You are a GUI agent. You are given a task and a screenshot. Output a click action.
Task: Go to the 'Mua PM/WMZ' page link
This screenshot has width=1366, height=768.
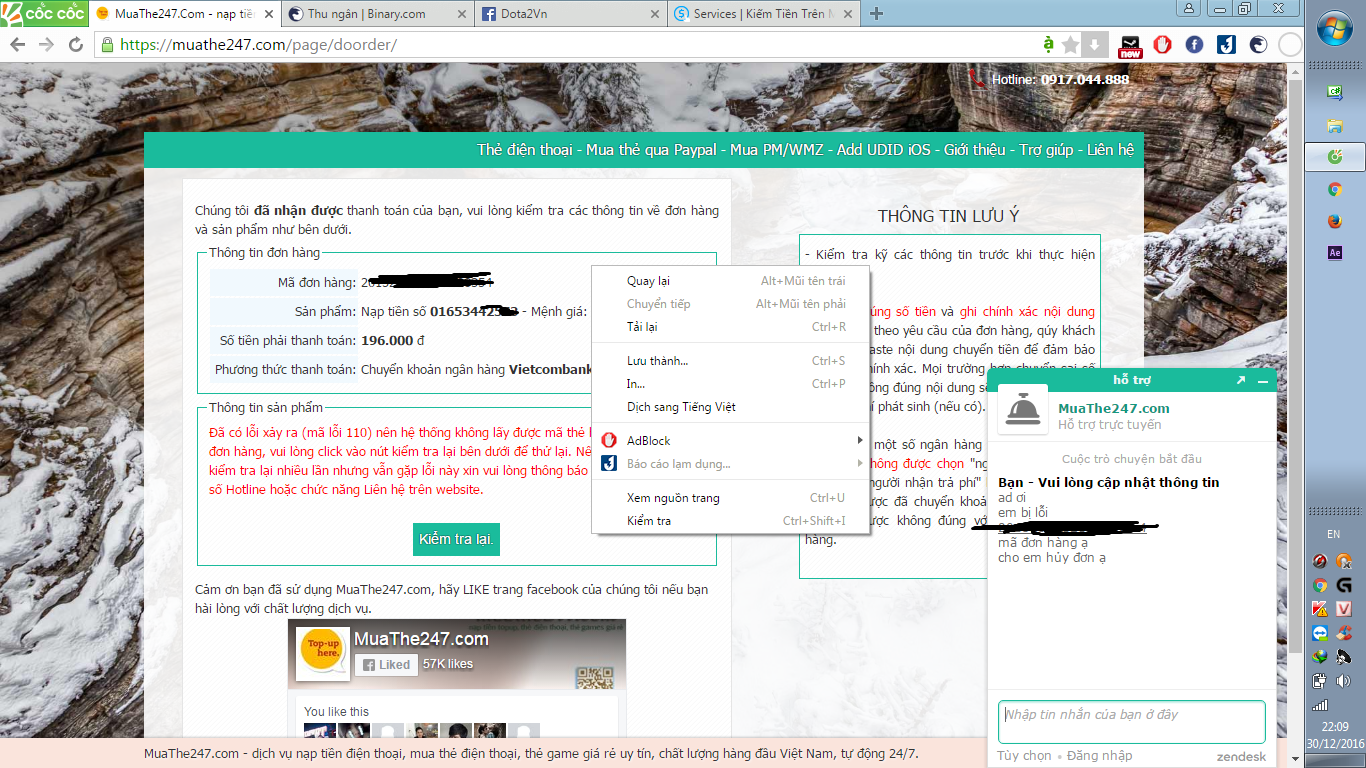[777, 150]
